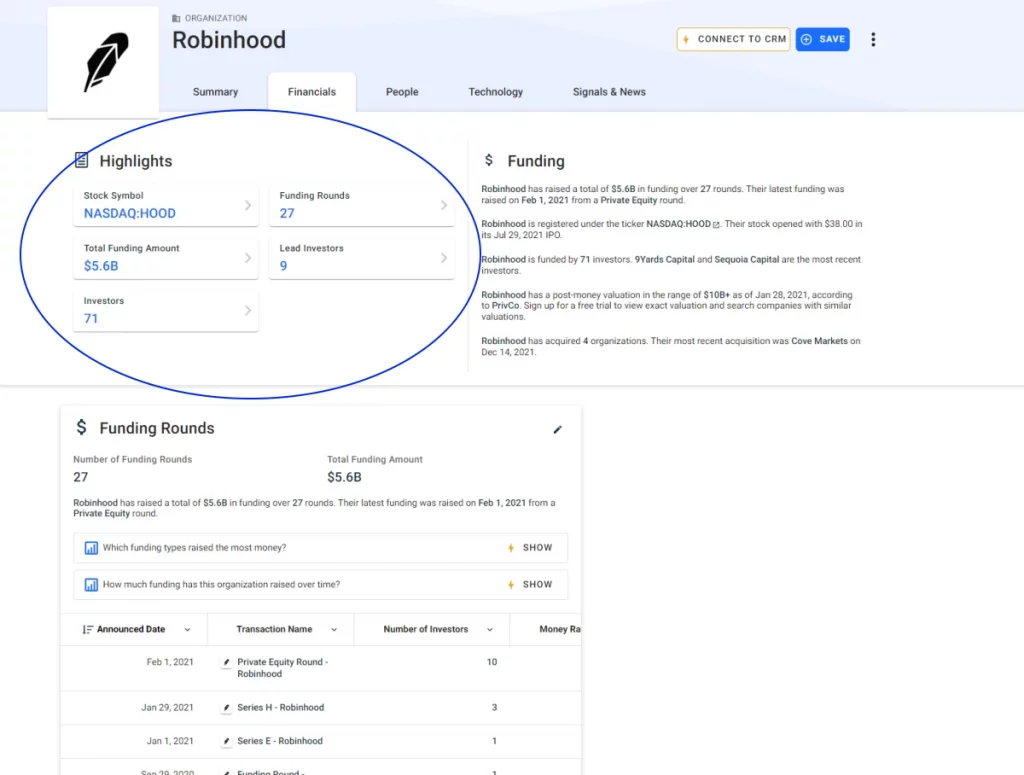Image resolution: width=1024 pixels, height=775 pixels.
Task: Click the blue Save button
Action: point(822,39)
